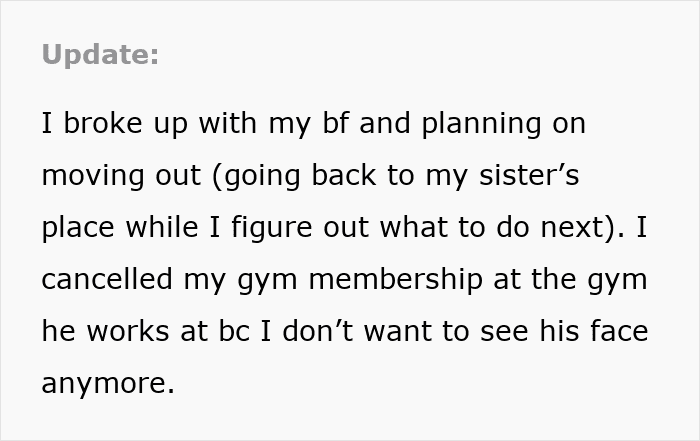Click the gray "Update:" heading
The height and width of the screenshot is (441, 700).
pos(100,55)
